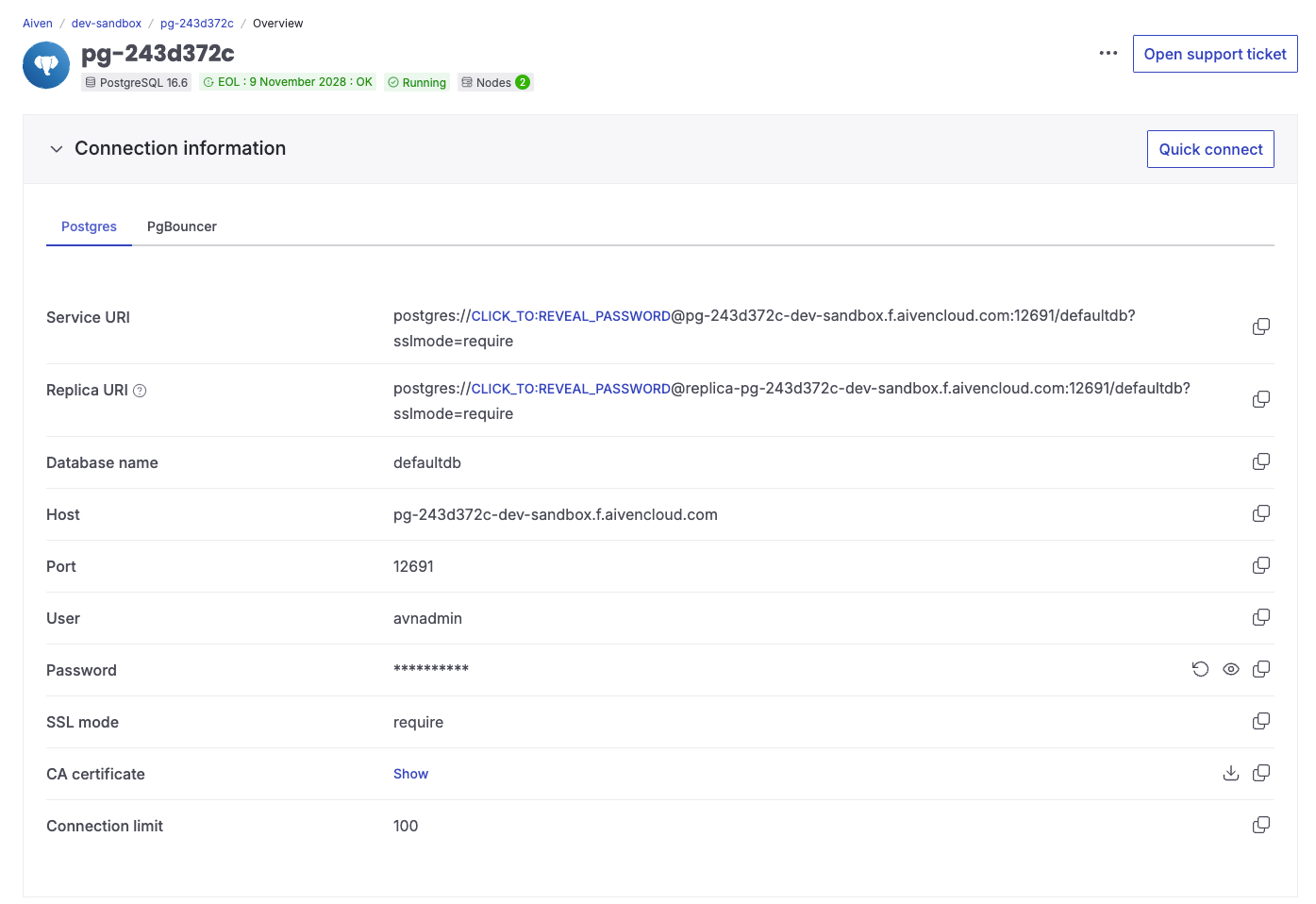The height and width of the screenshot is (904, 1316).
Task: Download the CA certificate
Action: coord(1231,772)
